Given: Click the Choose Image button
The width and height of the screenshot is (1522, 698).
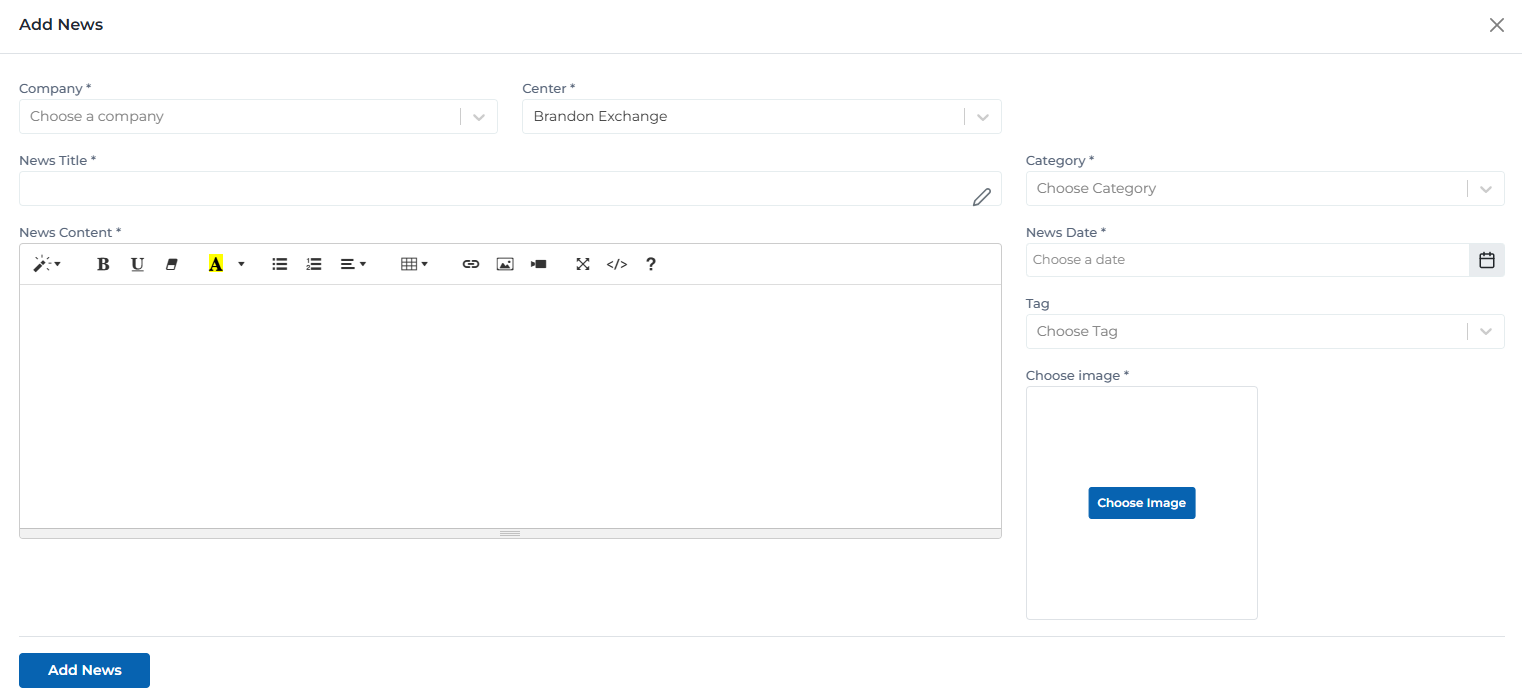Looking at the screenshot, I should 1141,502.
